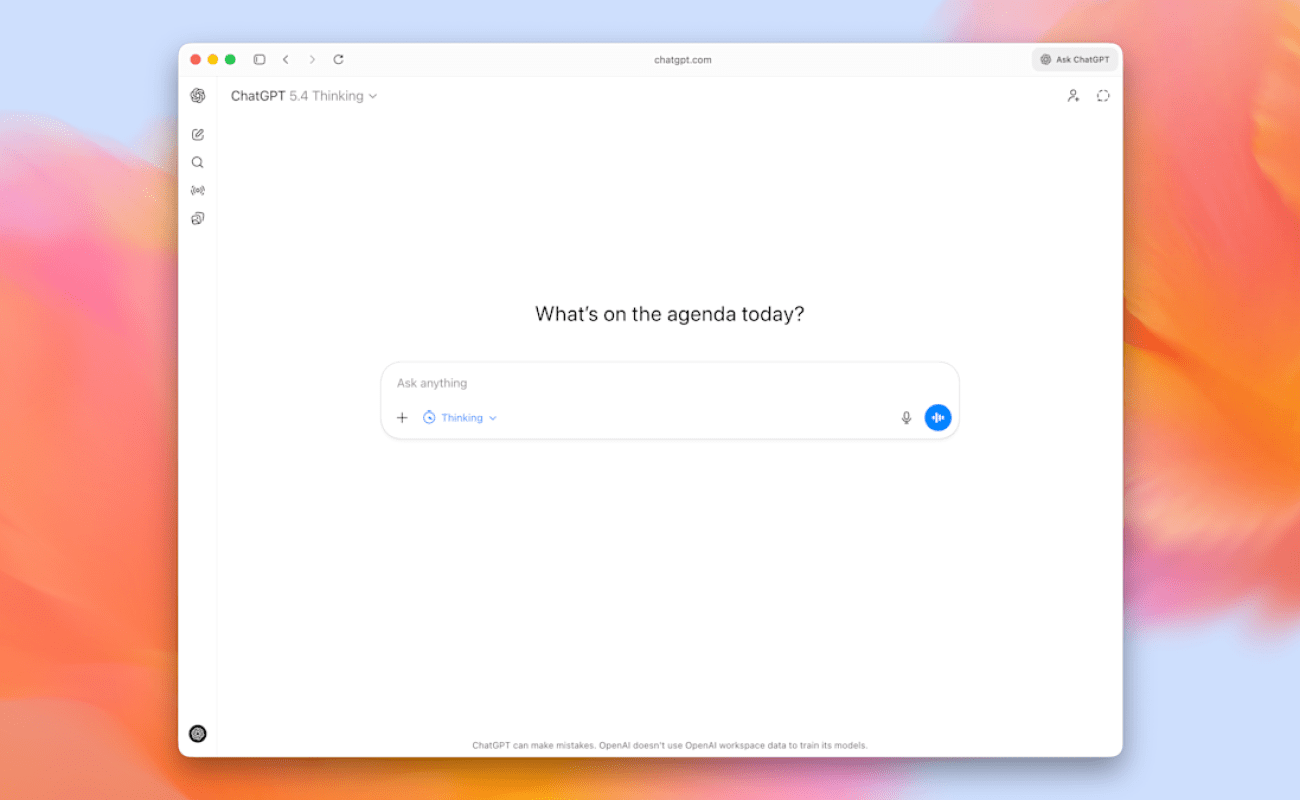Viewport: 1300px width, 800px height.
Task: Expand the ChatGPT 5.4 Thinking model selector
Action: click(x=304, y=96)
